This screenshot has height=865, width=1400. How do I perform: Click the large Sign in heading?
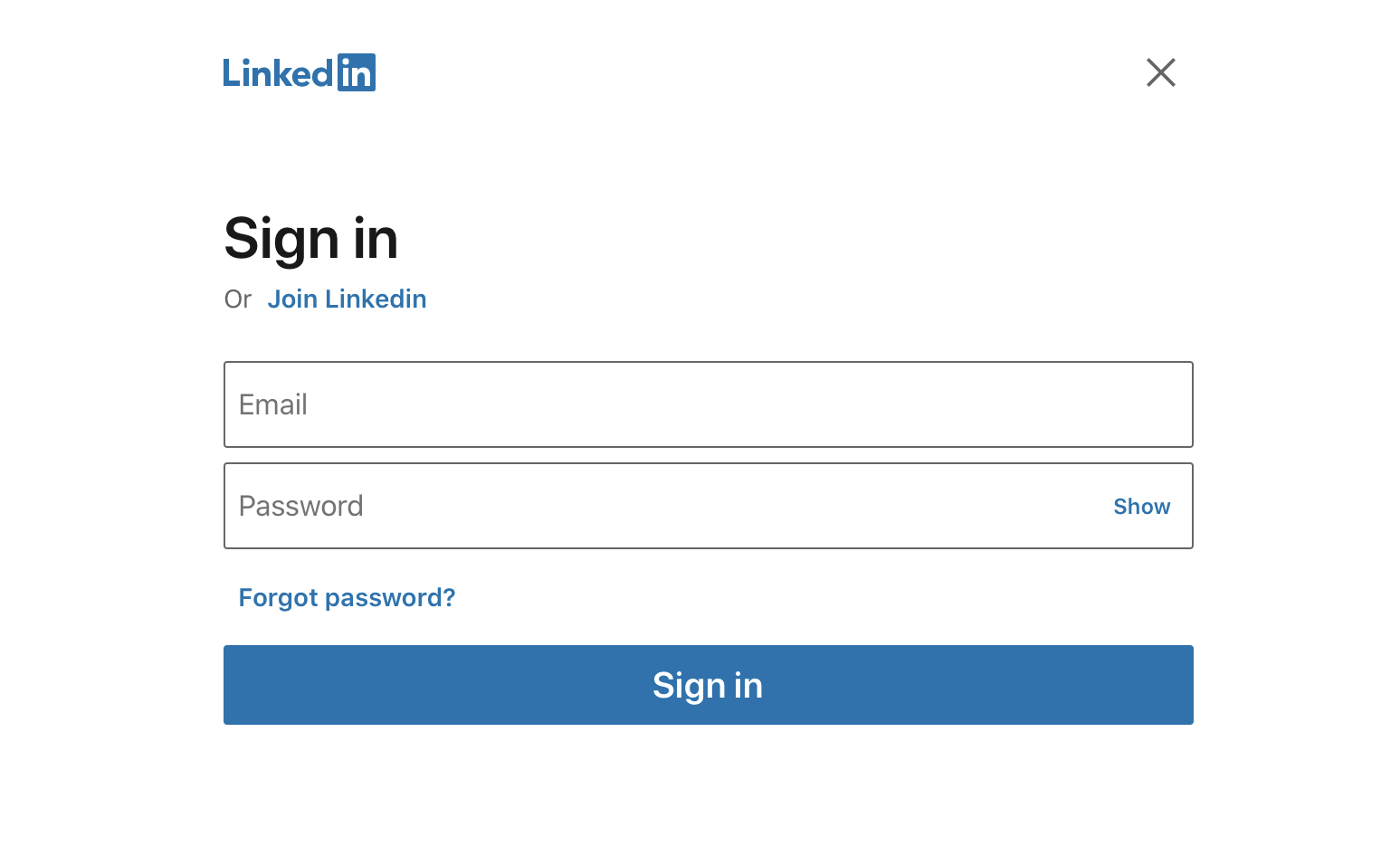coord(311,239)
